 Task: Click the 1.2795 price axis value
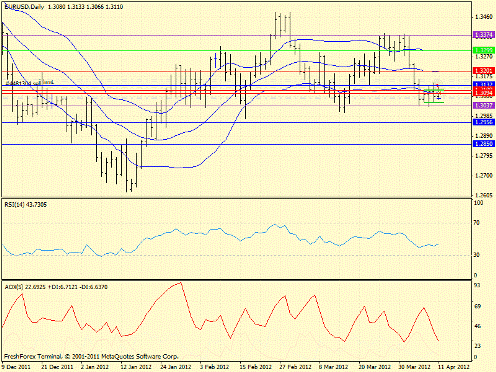[484, 156]
